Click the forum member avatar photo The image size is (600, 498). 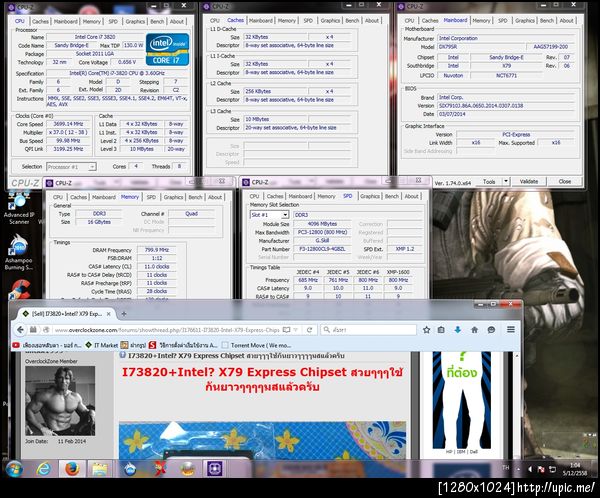(60, 401)
